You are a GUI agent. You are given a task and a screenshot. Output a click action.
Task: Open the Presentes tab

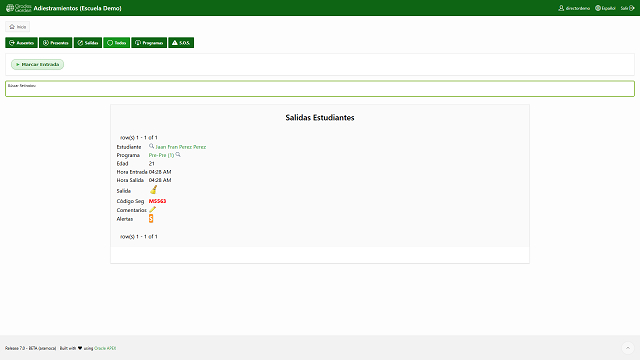coord(56,43)
